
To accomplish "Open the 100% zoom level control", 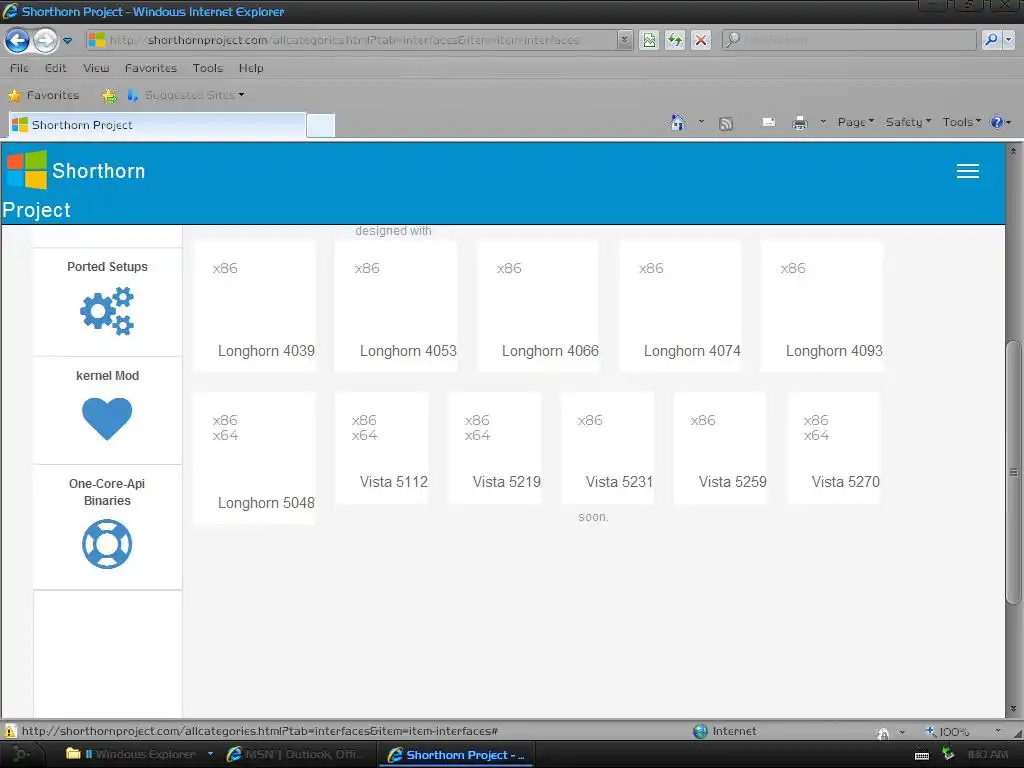I will pos(963,731).
